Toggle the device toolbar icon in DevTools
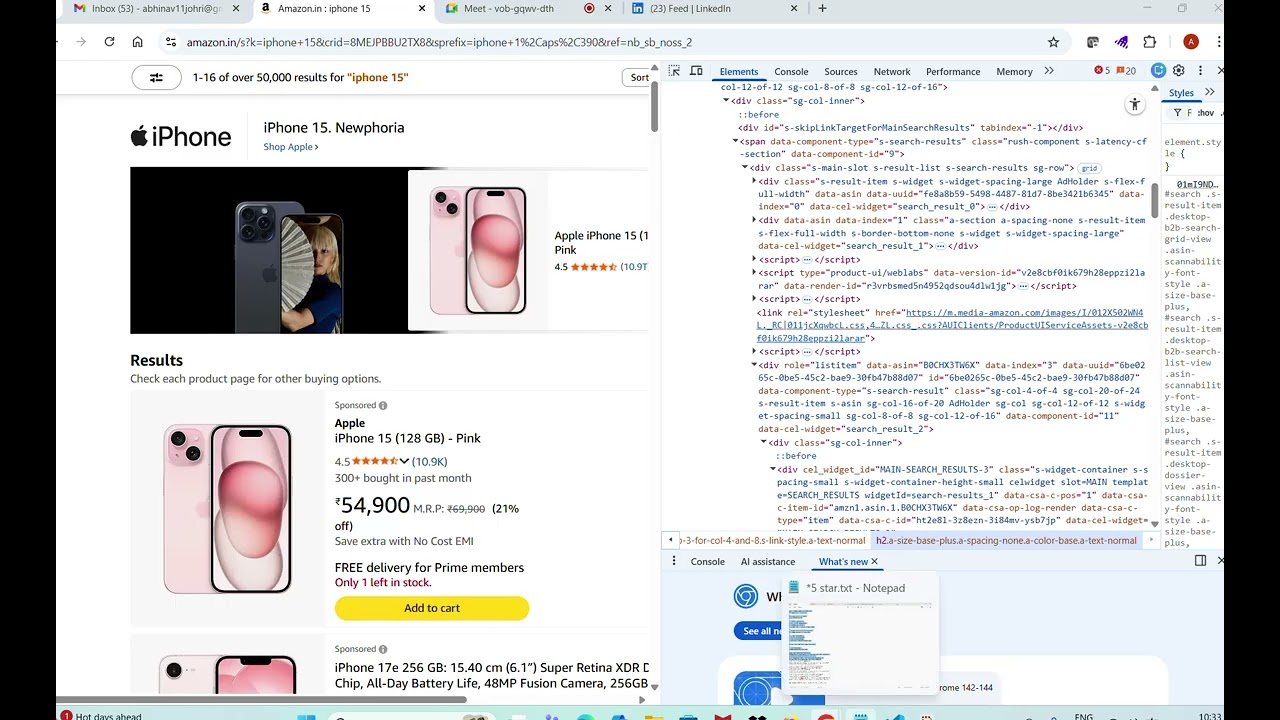 click(696, 71)
